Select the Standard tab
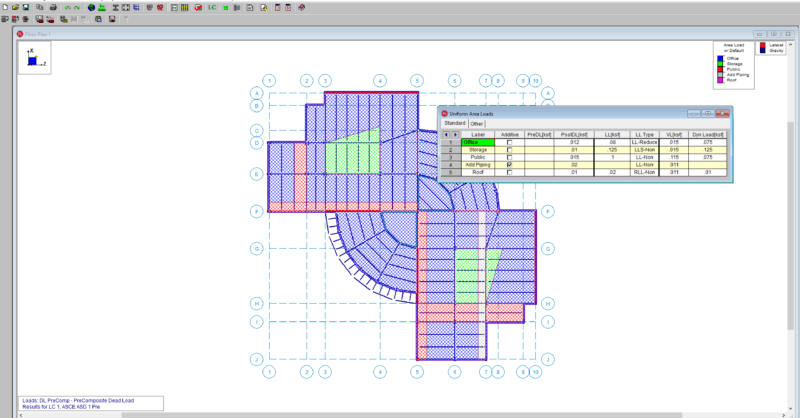The image size is (800, 418). [455, 124]
